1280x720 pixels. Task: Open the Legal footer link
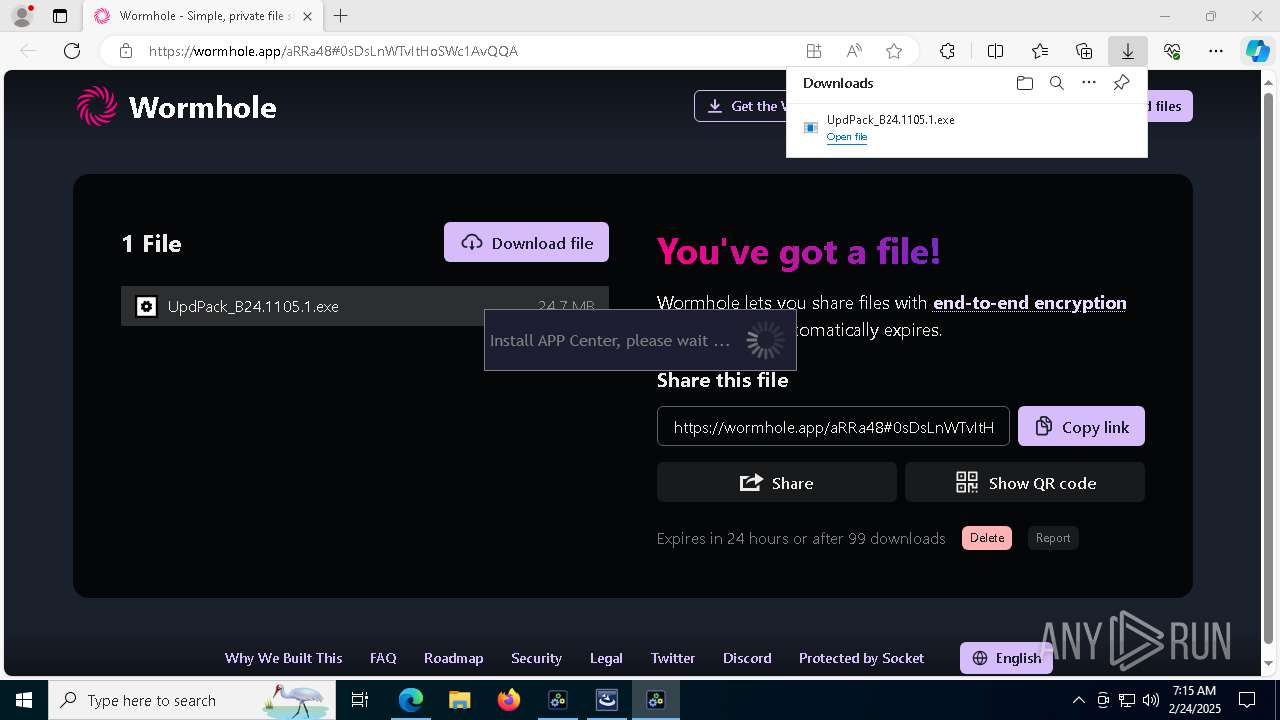[606, 658]
